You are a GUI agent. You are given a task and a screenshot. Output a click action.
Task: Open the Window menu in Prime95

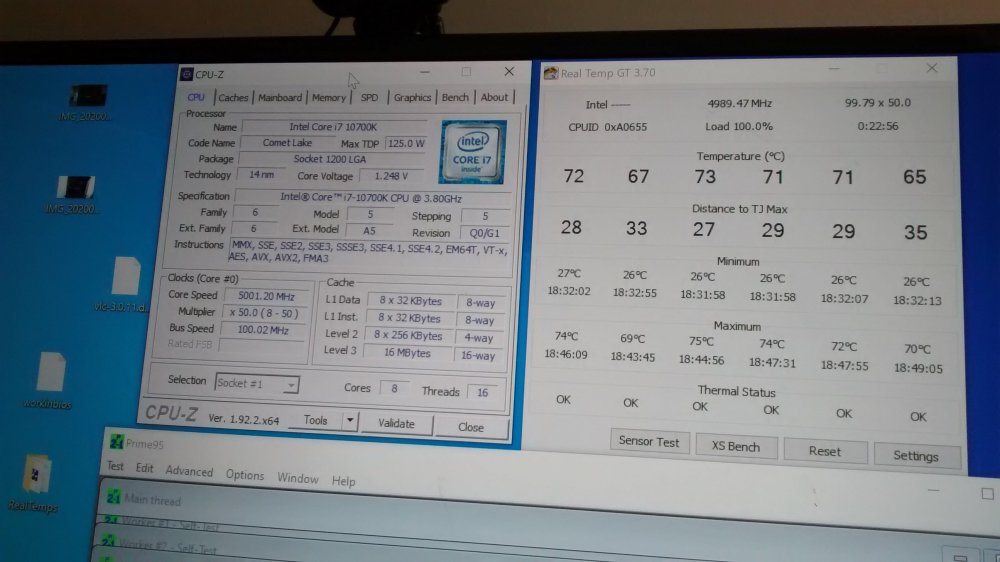click(x=297, y=478)
